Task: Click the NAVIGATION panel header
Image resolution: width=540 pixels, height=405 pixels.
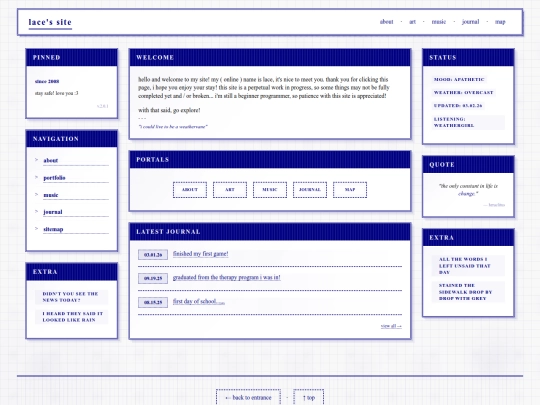Action: (x=72, y=139)
